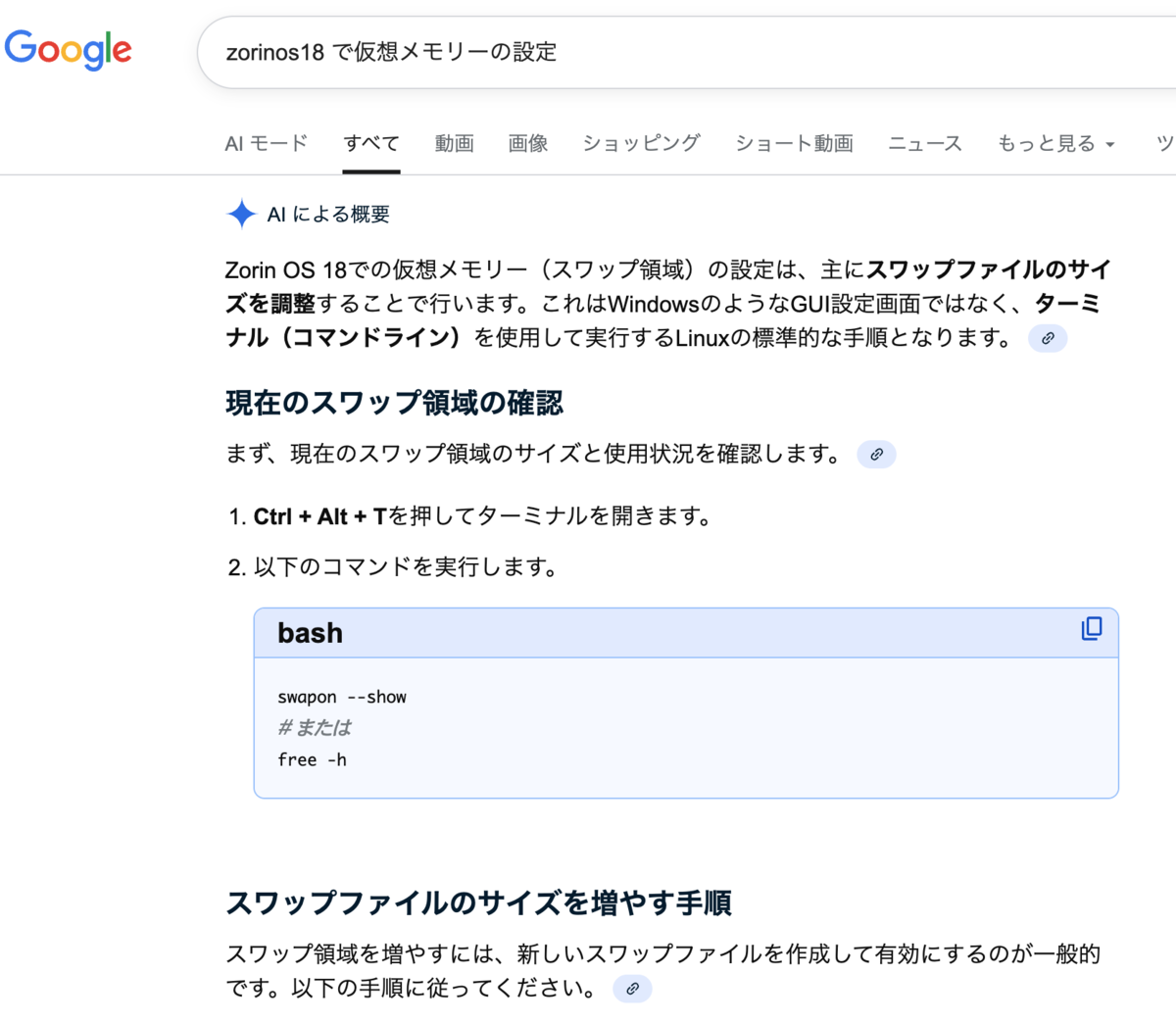Click the スワップファイルのサイズを増やす手順 heading
This screenshot has width=1176, height=1022.
(x=478, y=902)
